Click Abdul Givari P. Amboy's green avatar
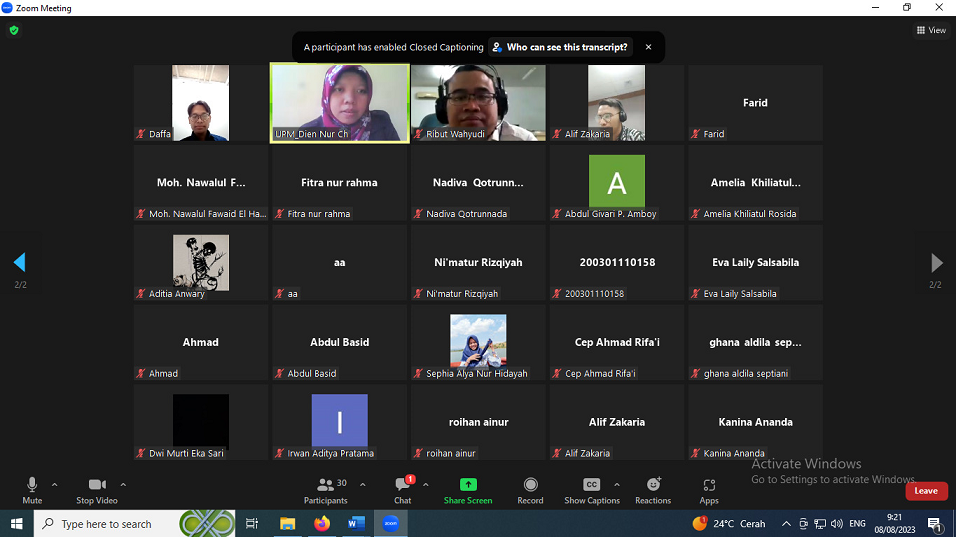Image resolution: width=956 pixels, height=537 pixels. pos(616,181)
